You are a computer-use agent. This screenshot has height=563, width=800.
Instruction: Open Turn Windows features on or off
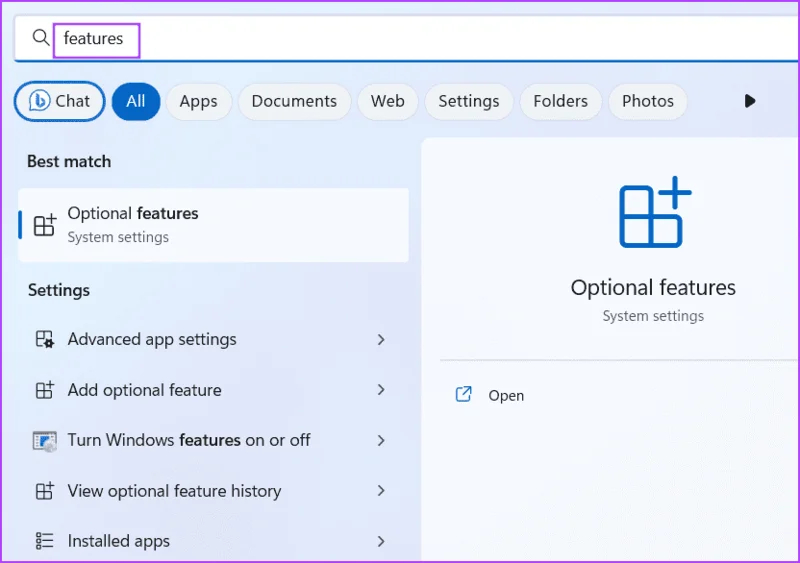[x=213, y=440]
